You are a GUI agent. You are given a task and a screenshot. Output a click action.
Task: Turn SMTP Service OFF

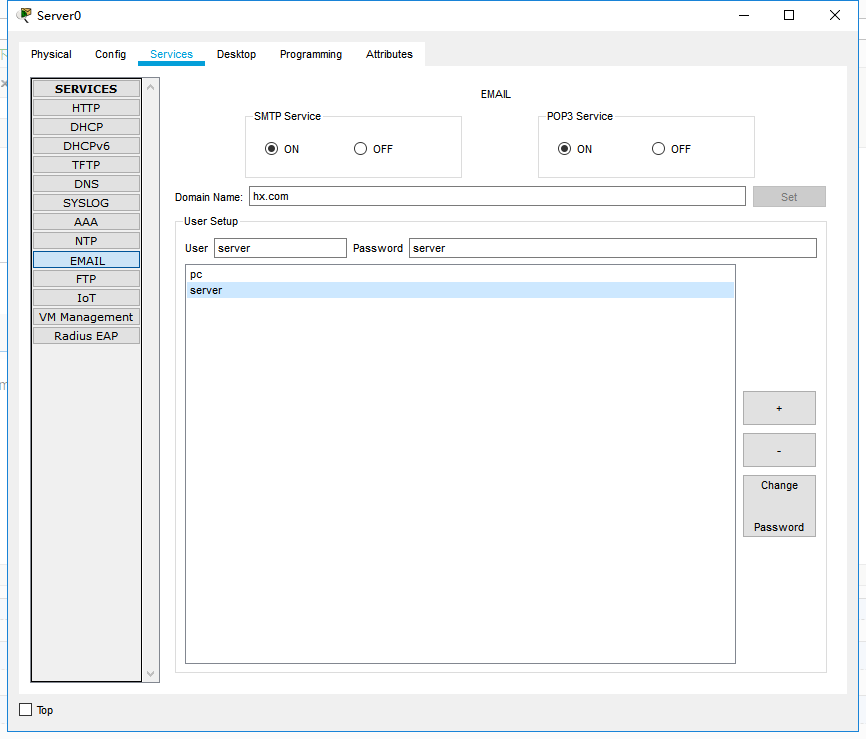tap(361, 149)
